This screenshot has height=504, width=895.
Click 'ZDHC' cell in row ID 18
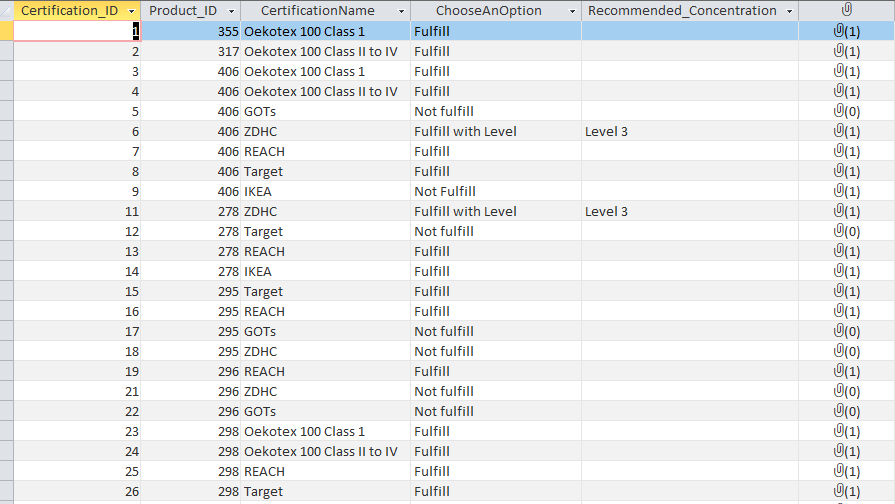pos(325,350)
